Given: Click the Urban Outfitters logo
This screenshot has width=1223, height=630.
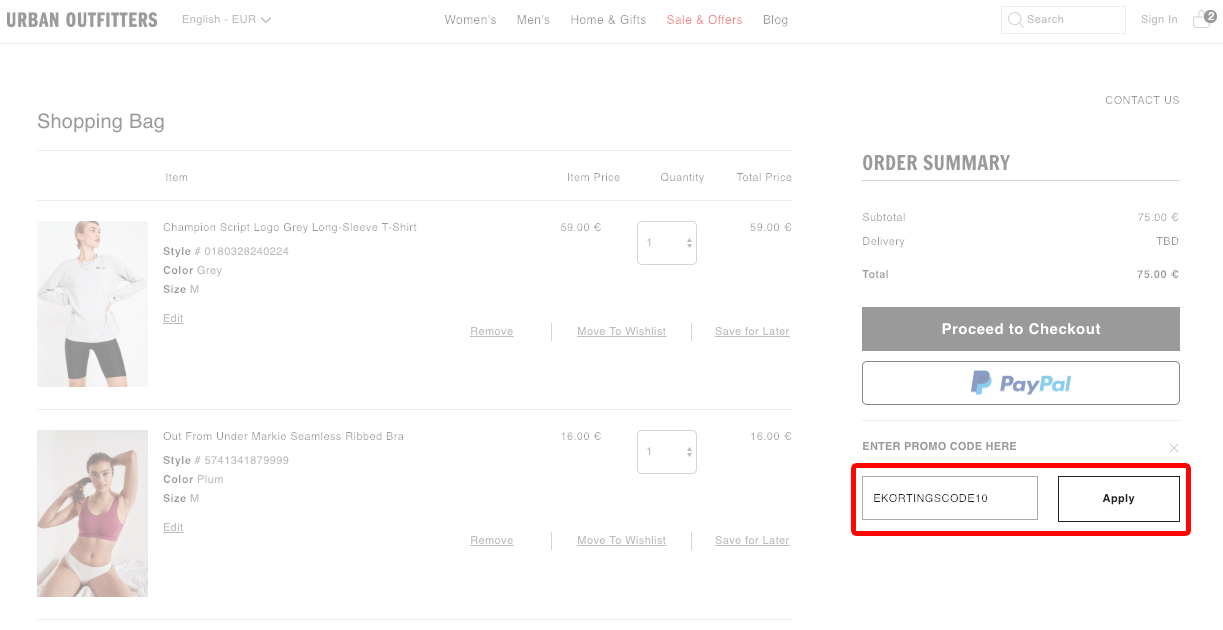Looking at the screenshot, I should (82, 19).
